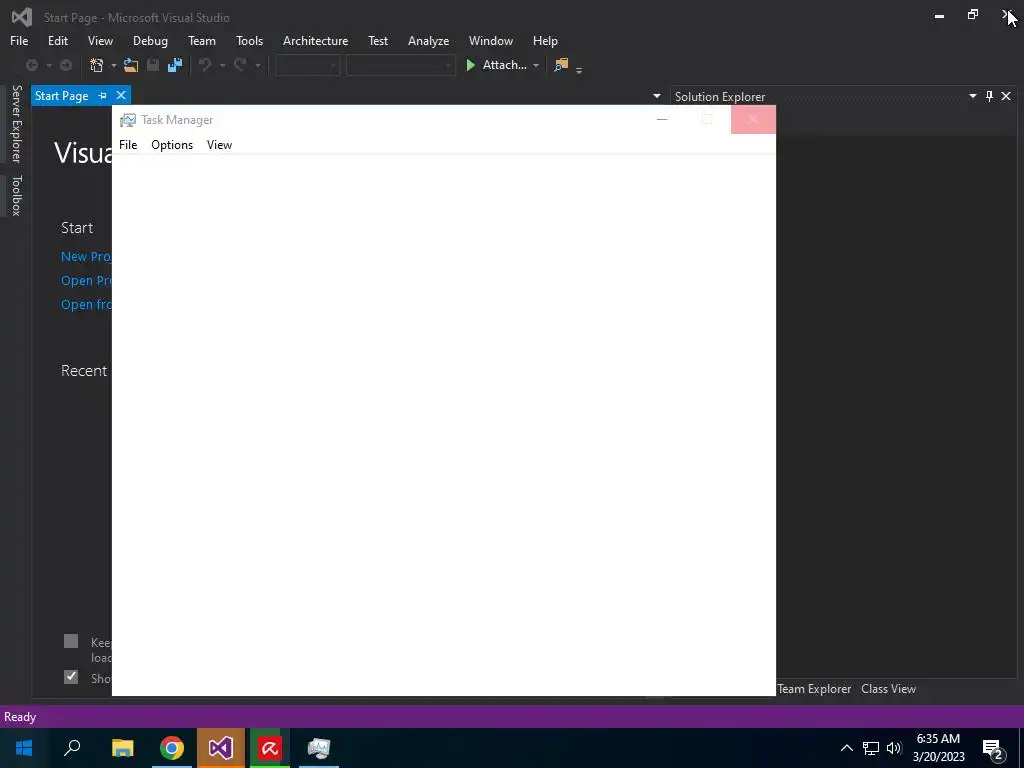Open taskbar search magnifier
Image resolution: width=1024 pixels, height=768 pixels.
[x=72, y=748]
